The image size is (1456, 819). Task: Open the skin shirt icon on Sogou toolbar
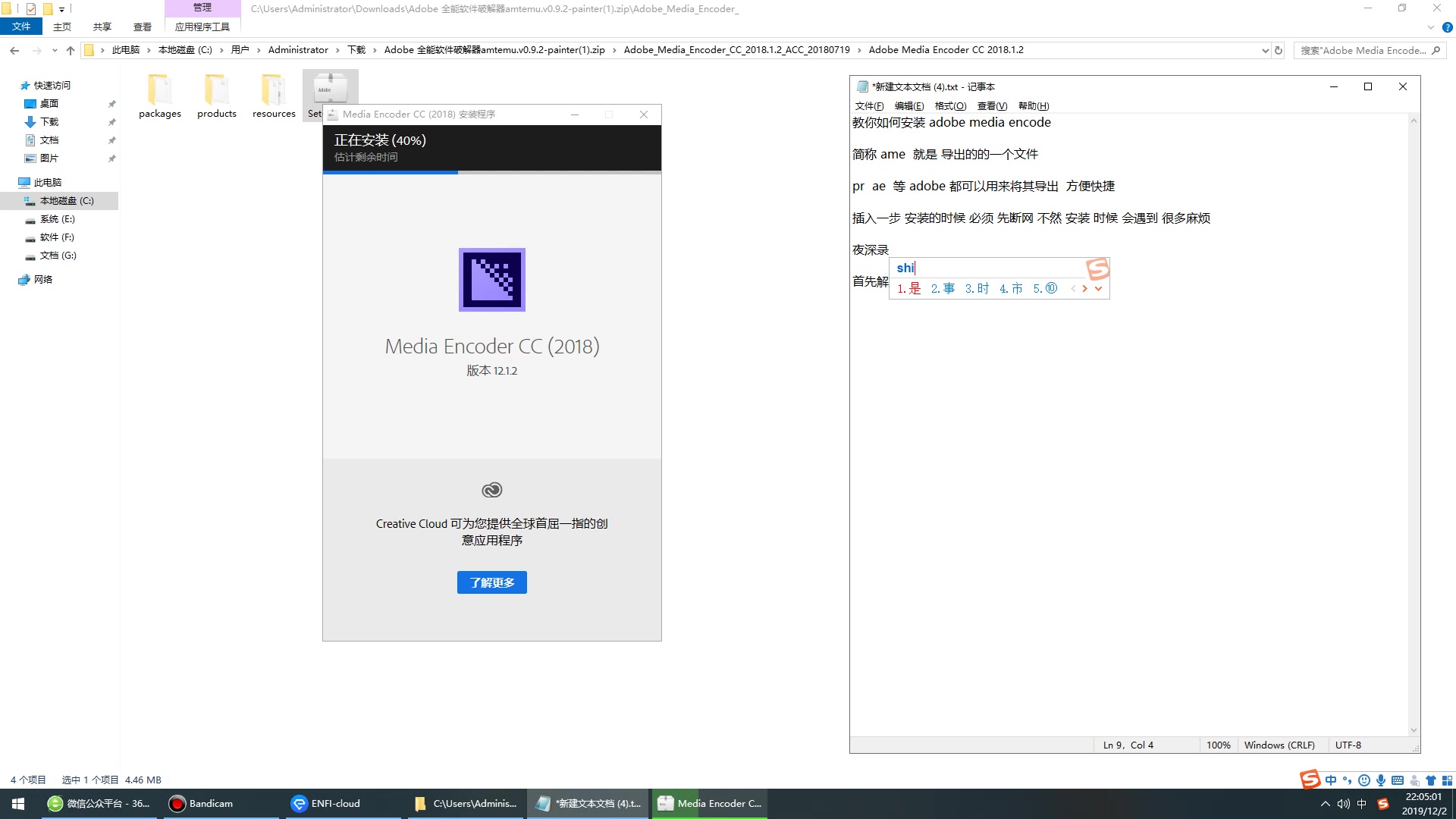point(1431,780)
